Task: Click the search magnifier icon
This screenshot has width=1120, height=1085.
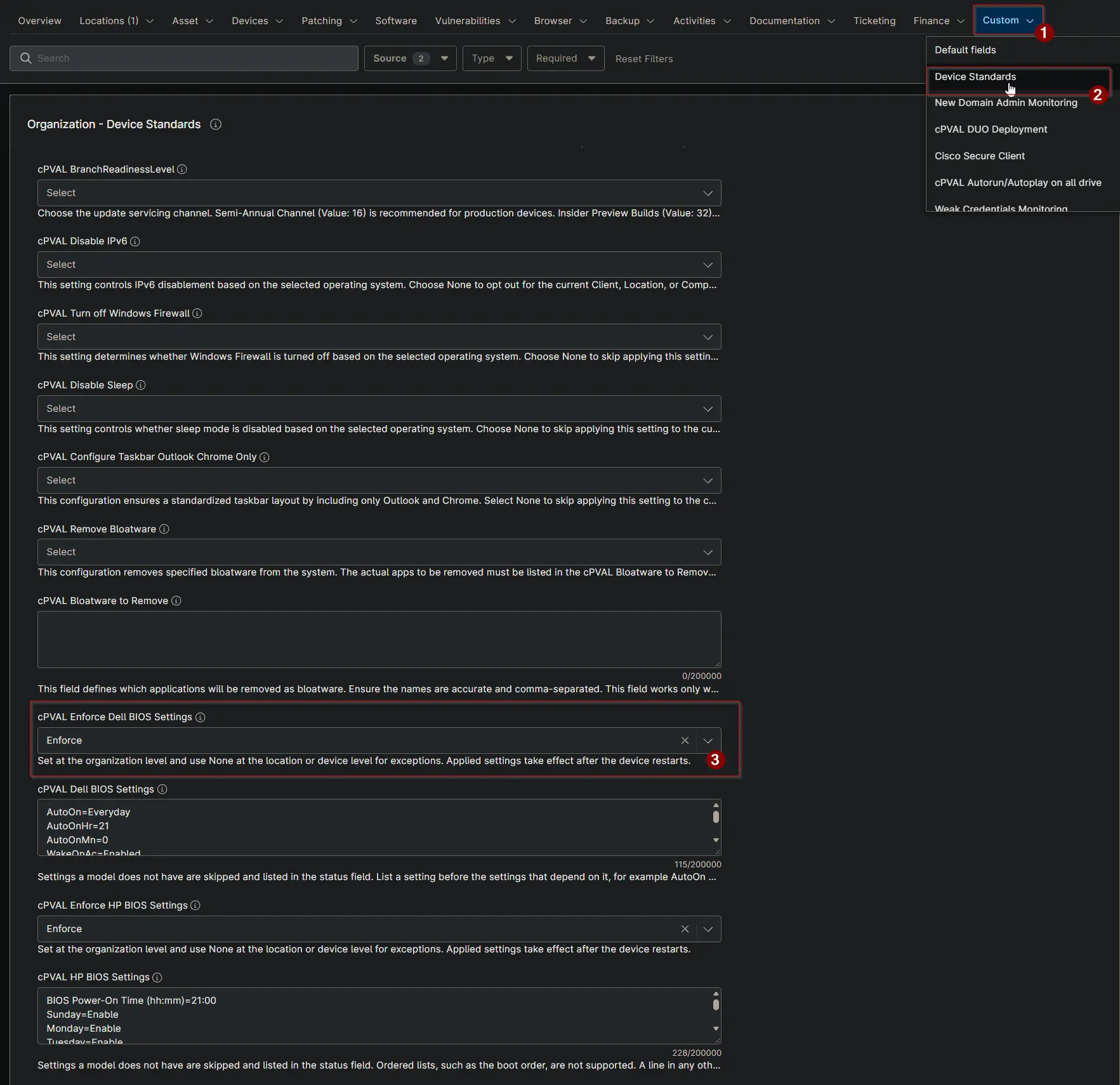Action: [26, 58]
